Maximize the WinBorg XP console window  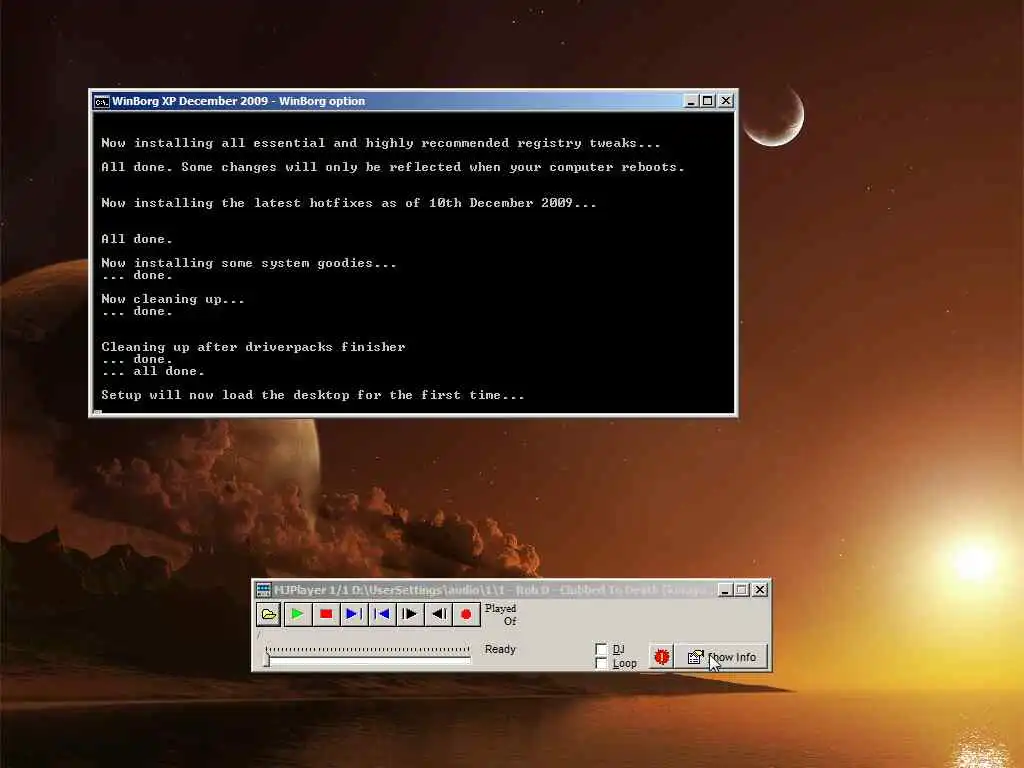[708, 101]
